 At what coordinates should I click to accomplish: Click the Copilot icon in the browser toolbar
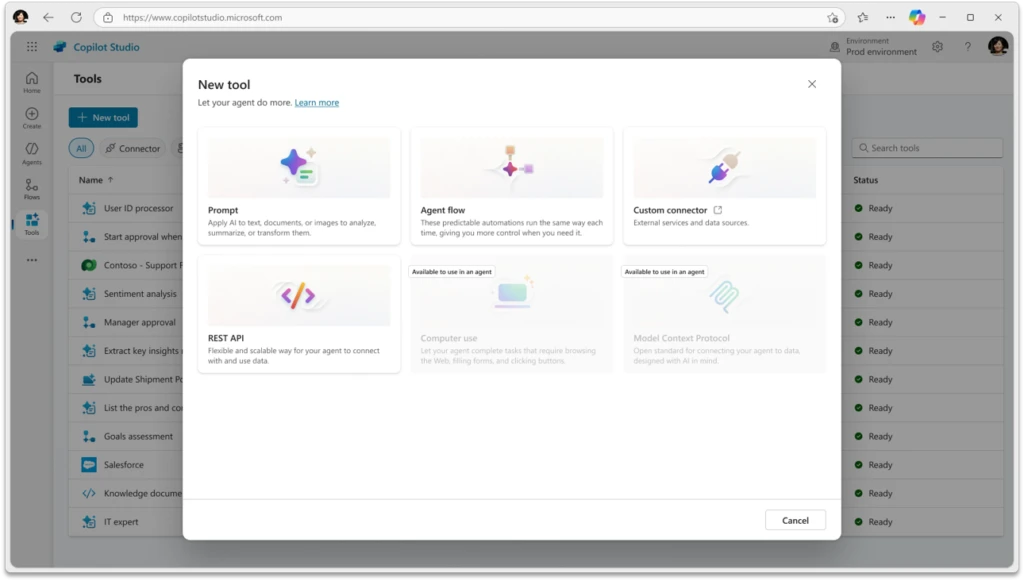915,17
